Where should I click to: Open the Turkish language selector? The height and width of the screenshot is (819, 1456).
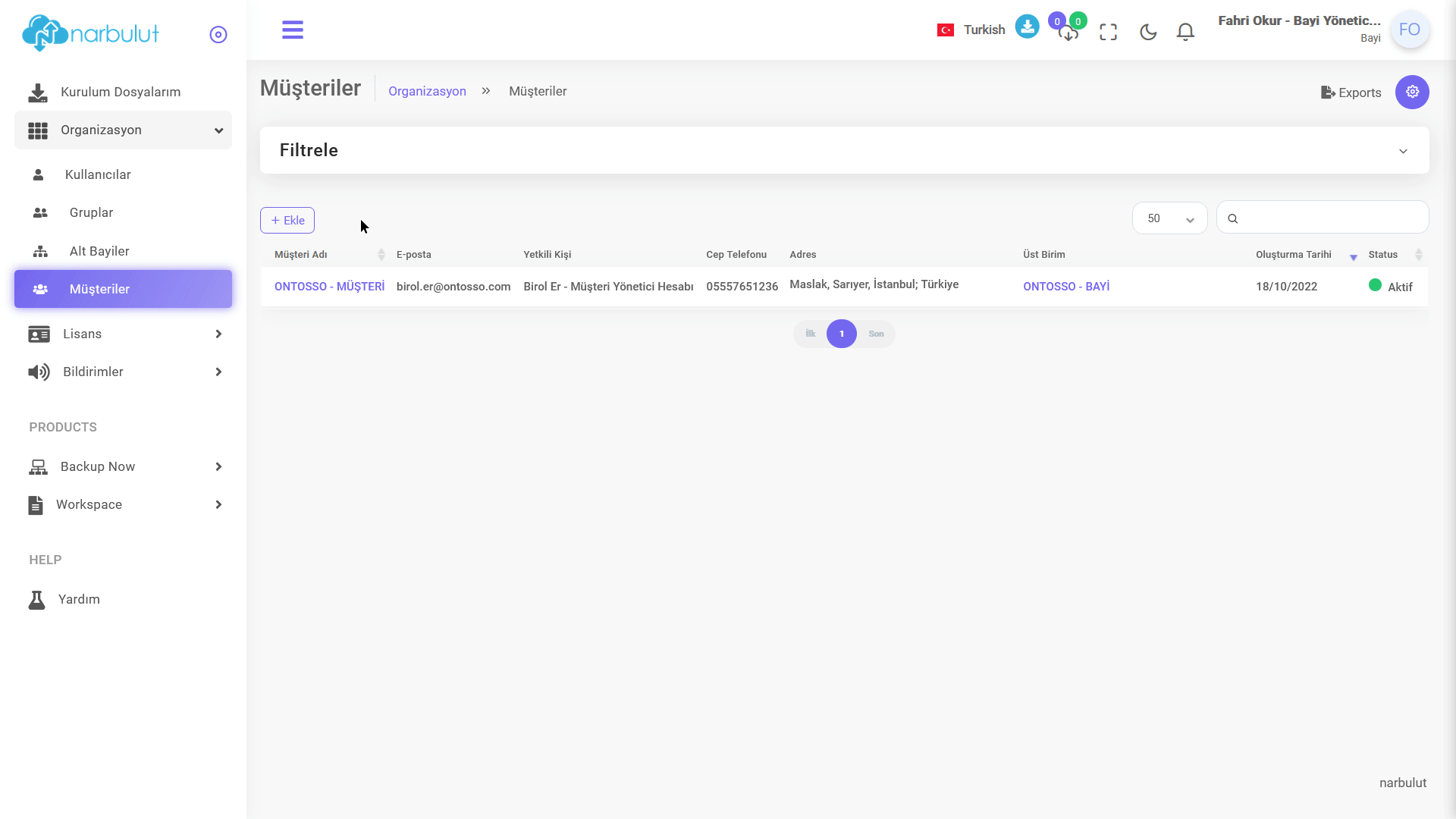[971, 30]
